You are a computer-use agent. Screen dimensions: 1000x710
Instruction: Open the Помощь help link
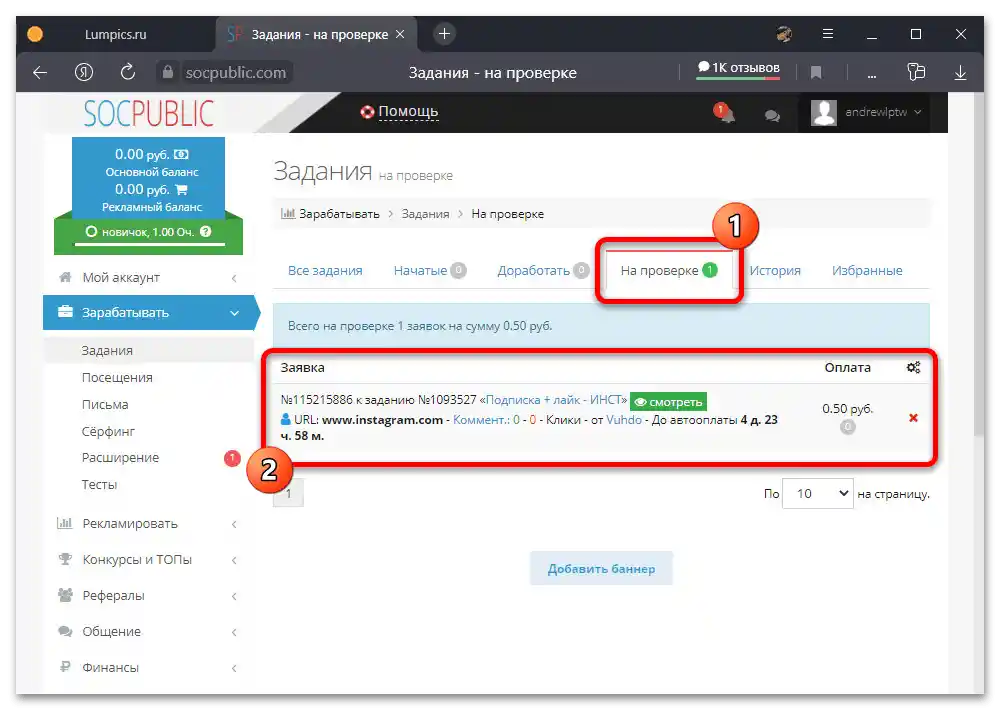pos(399,112)
